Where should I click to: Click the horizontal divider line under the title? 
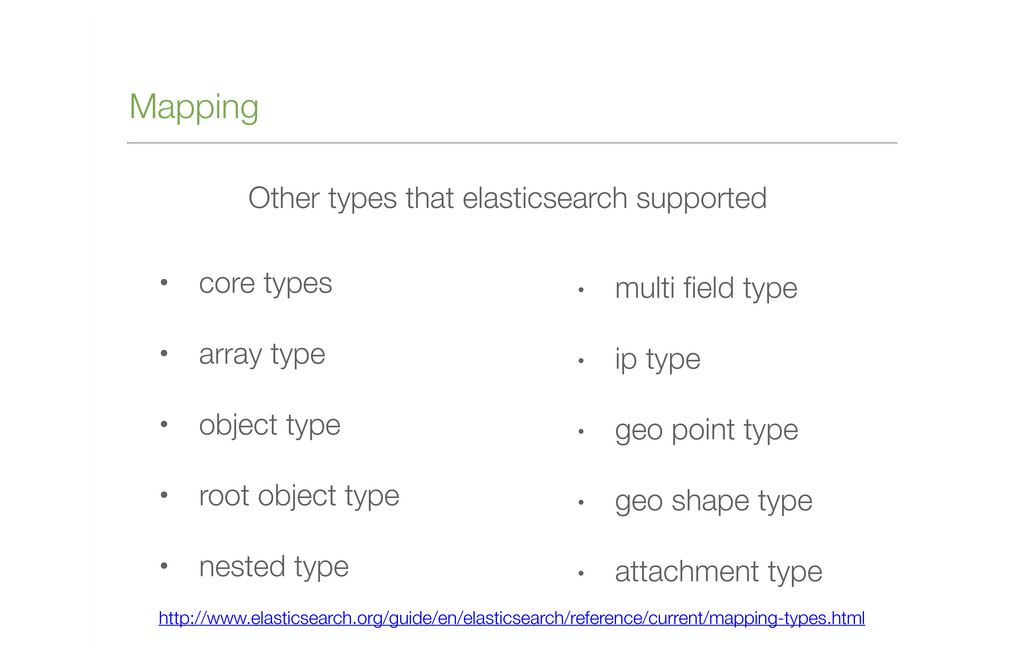pyautogui.click(x=512, y=142)
